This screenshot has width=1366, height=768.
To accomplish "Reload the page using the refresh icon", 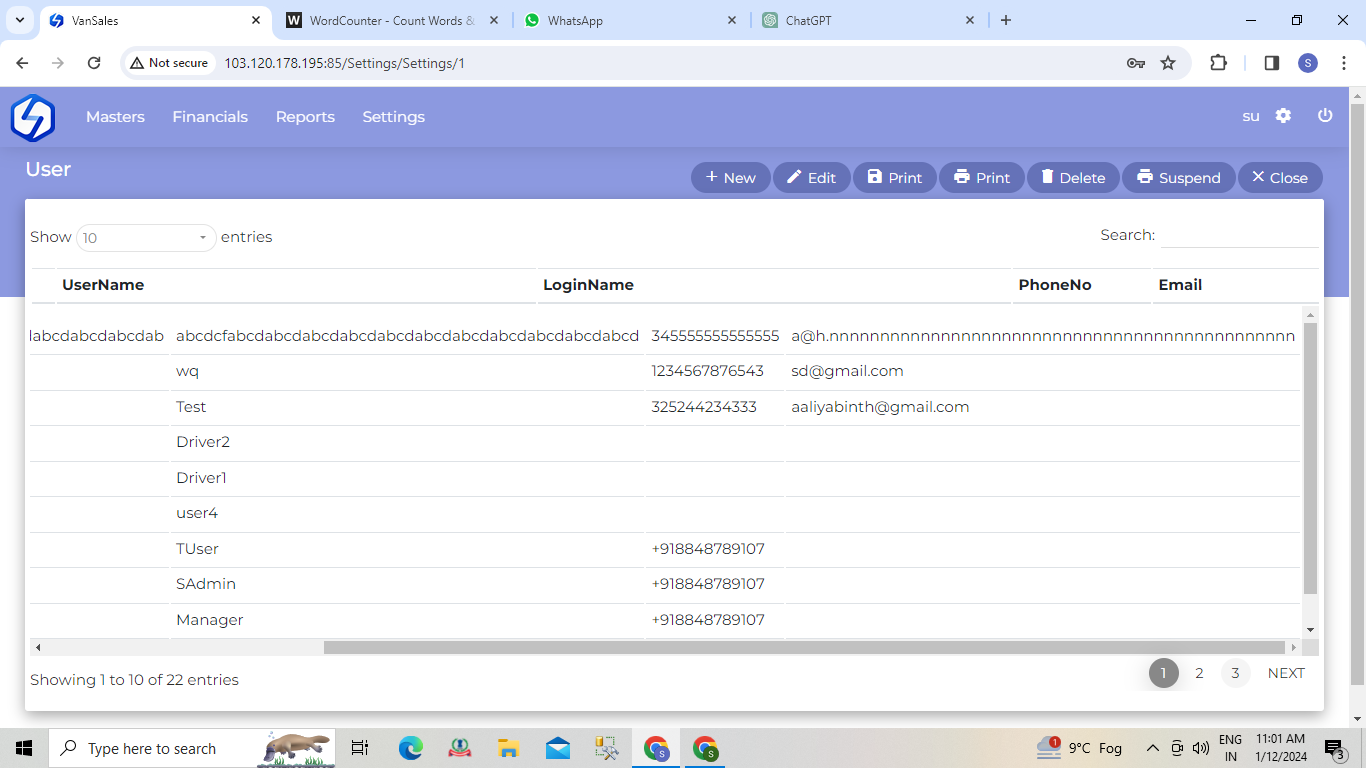I will 94,63.
